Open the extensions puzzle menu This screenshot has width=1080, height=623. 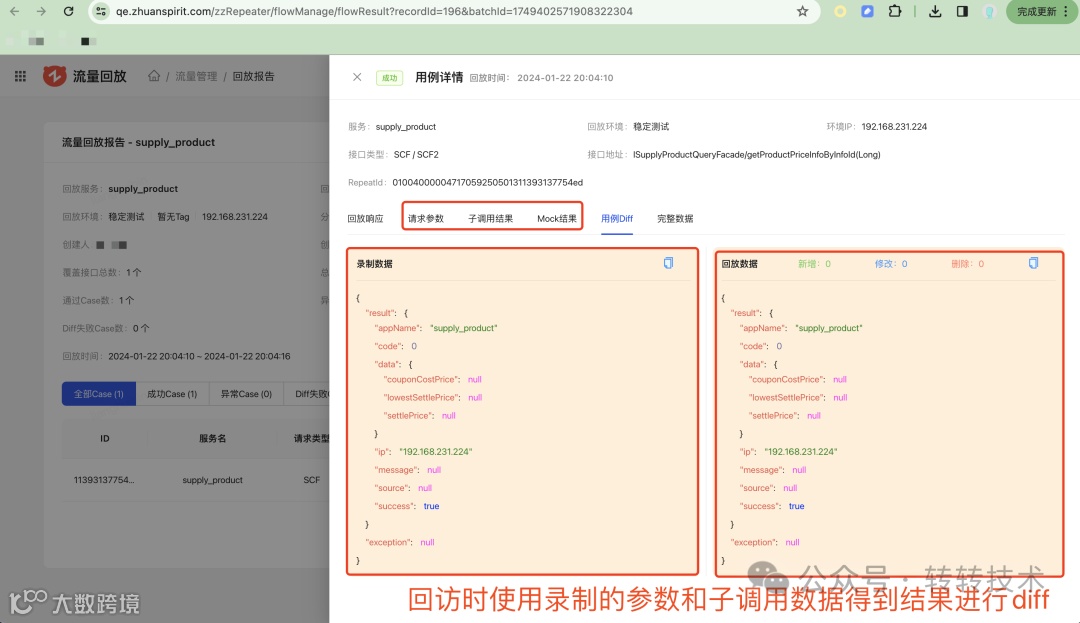tap(895, 11)
